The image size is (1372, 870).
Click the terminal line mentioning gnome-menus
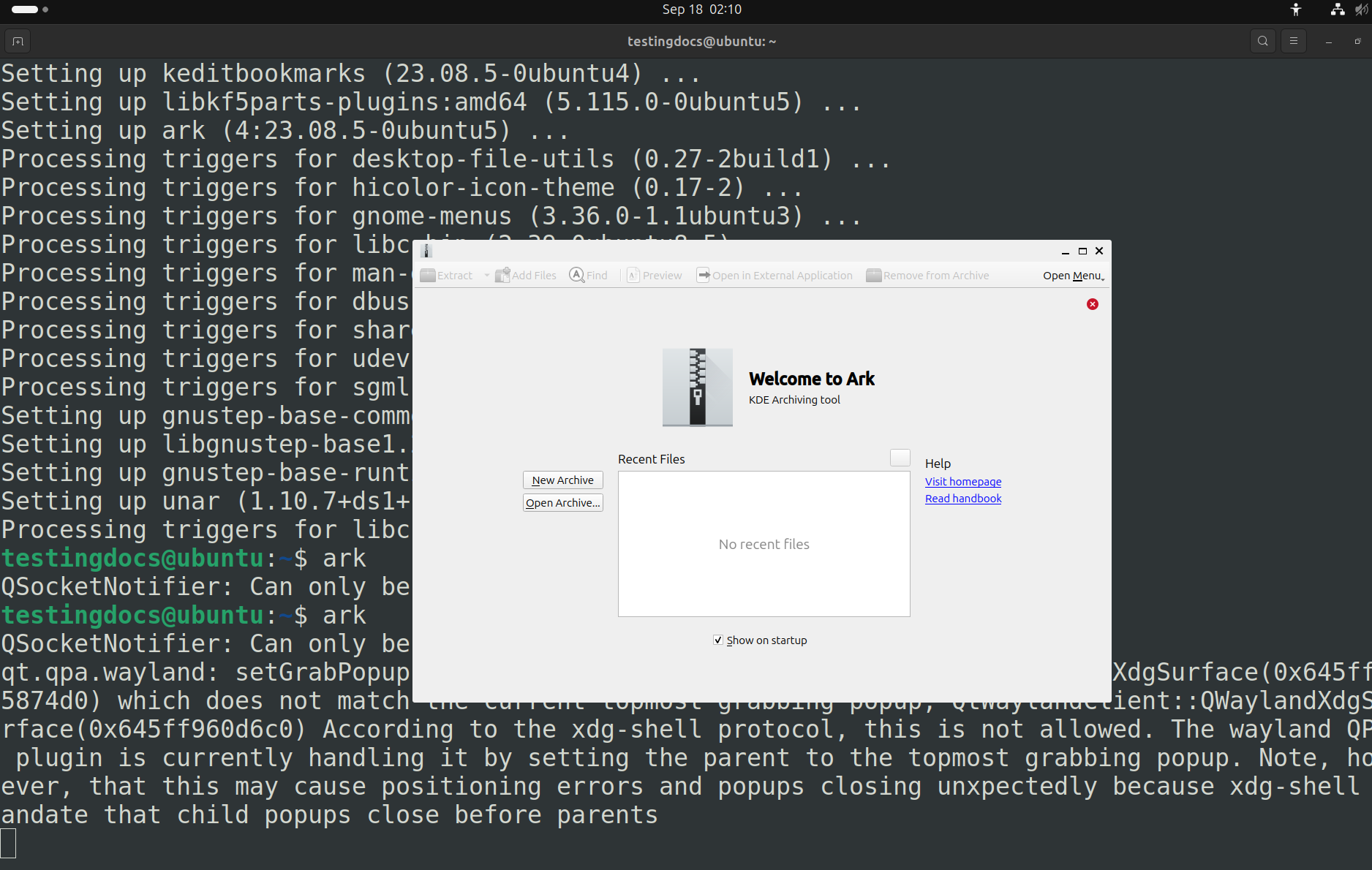(x=431, y=216)
